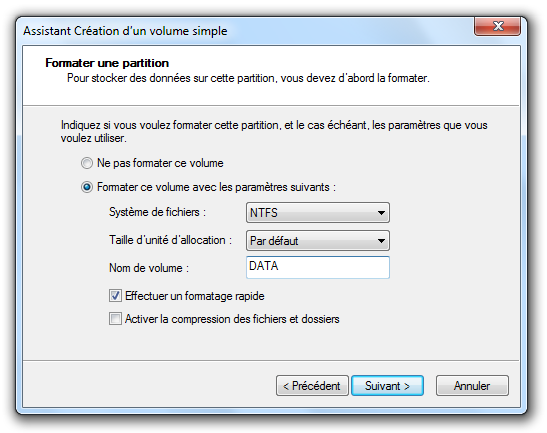Open the 'Par défaut' allocation unit dropdown

pyautogui.click(x=318, y=240)
